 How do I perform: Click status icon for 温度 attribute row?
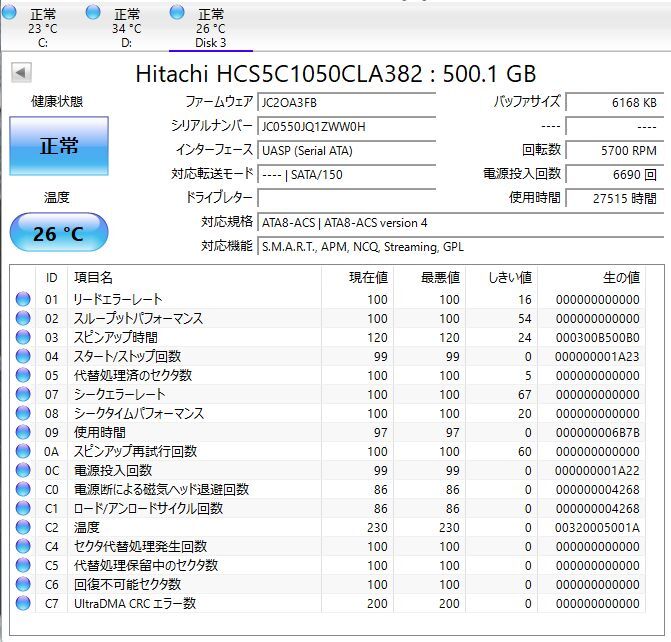23,527
